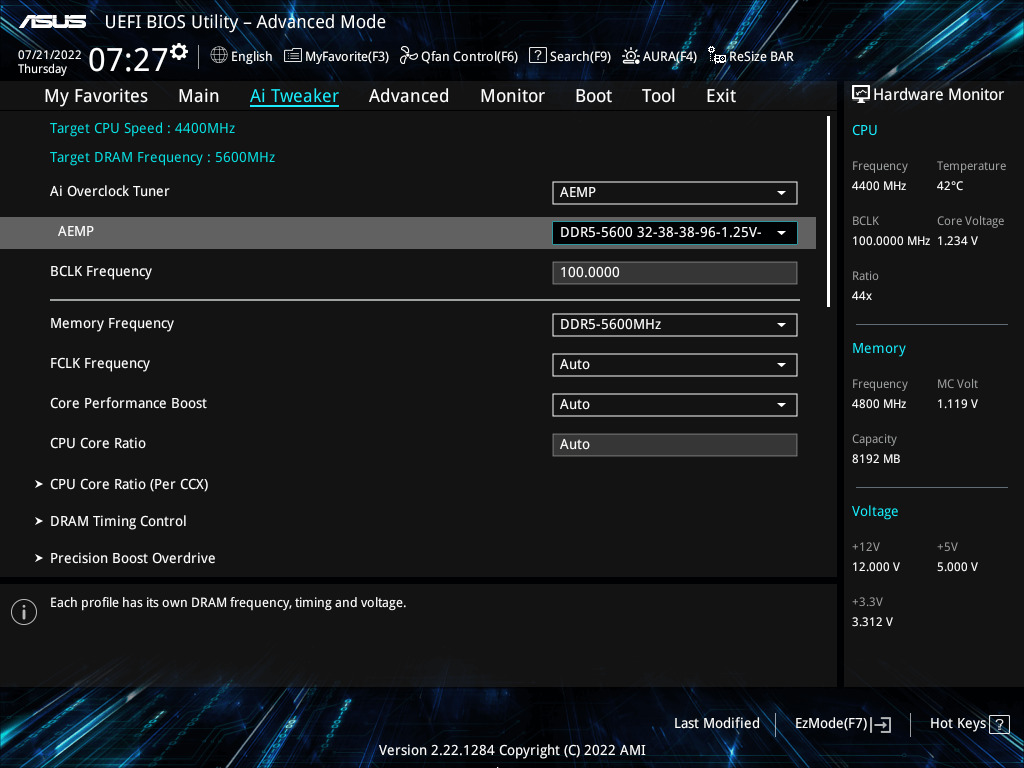1024x768 pixels.
Task: Open Qfan Control(F6)
Action: pos(459,56)
